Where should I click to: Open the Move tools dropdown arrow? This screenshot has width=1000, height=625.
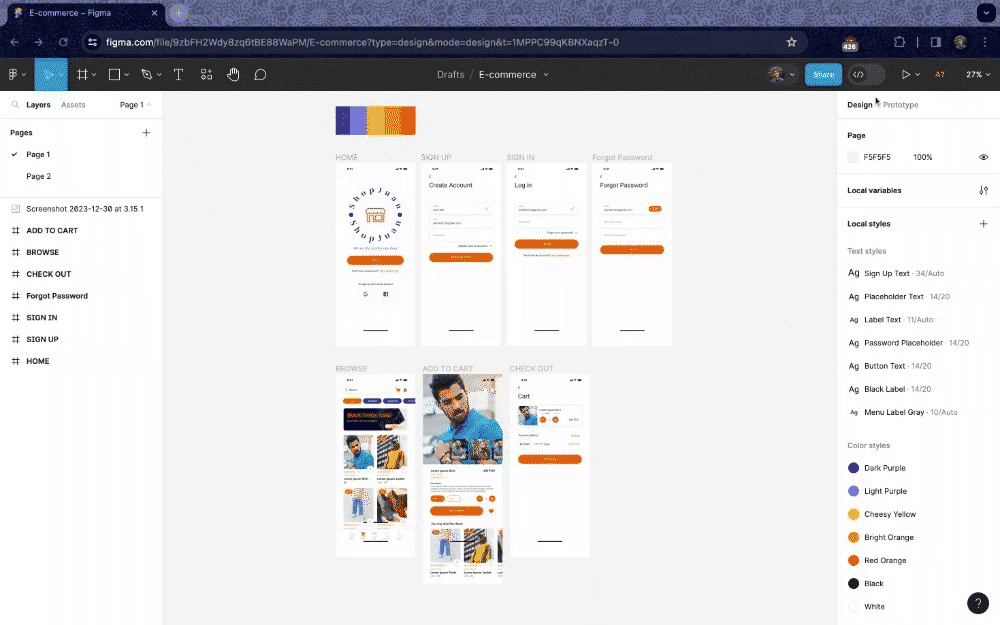tap(61, 75)
